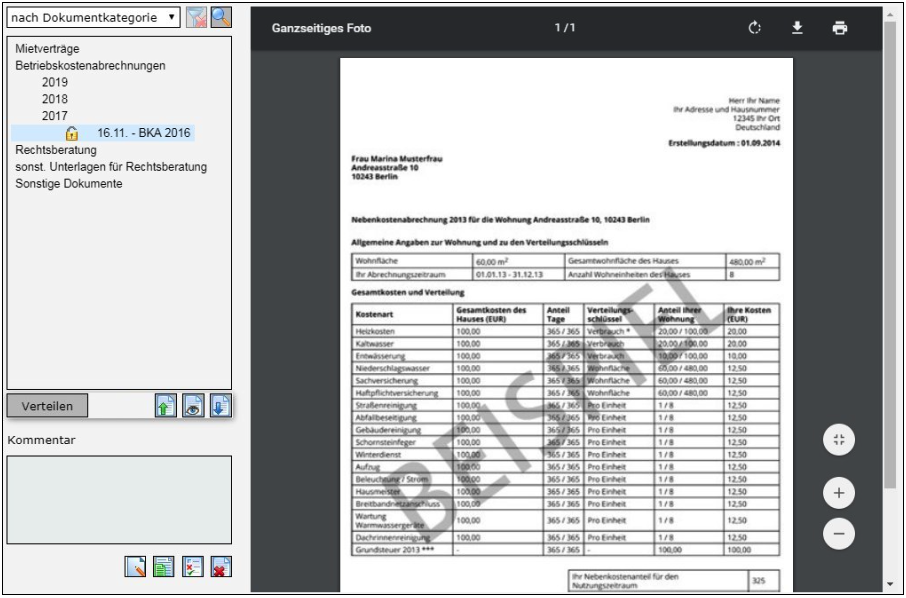The image size is (906, 598).
Task: Click 'Frau Marina Musterfrau' in the document
Action: 396,158
